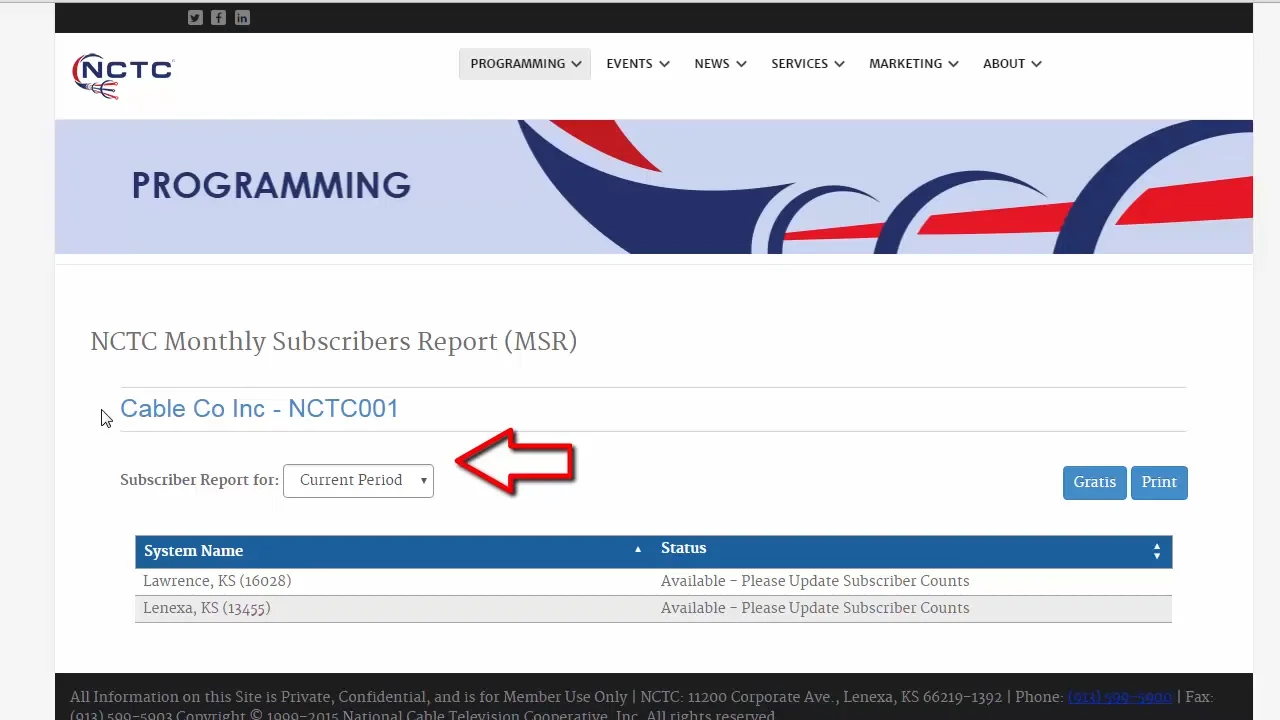The width and height of the screenshot is (1280, 720).
Task: Click the Subscriber Report for label
Action: [199, 480]
